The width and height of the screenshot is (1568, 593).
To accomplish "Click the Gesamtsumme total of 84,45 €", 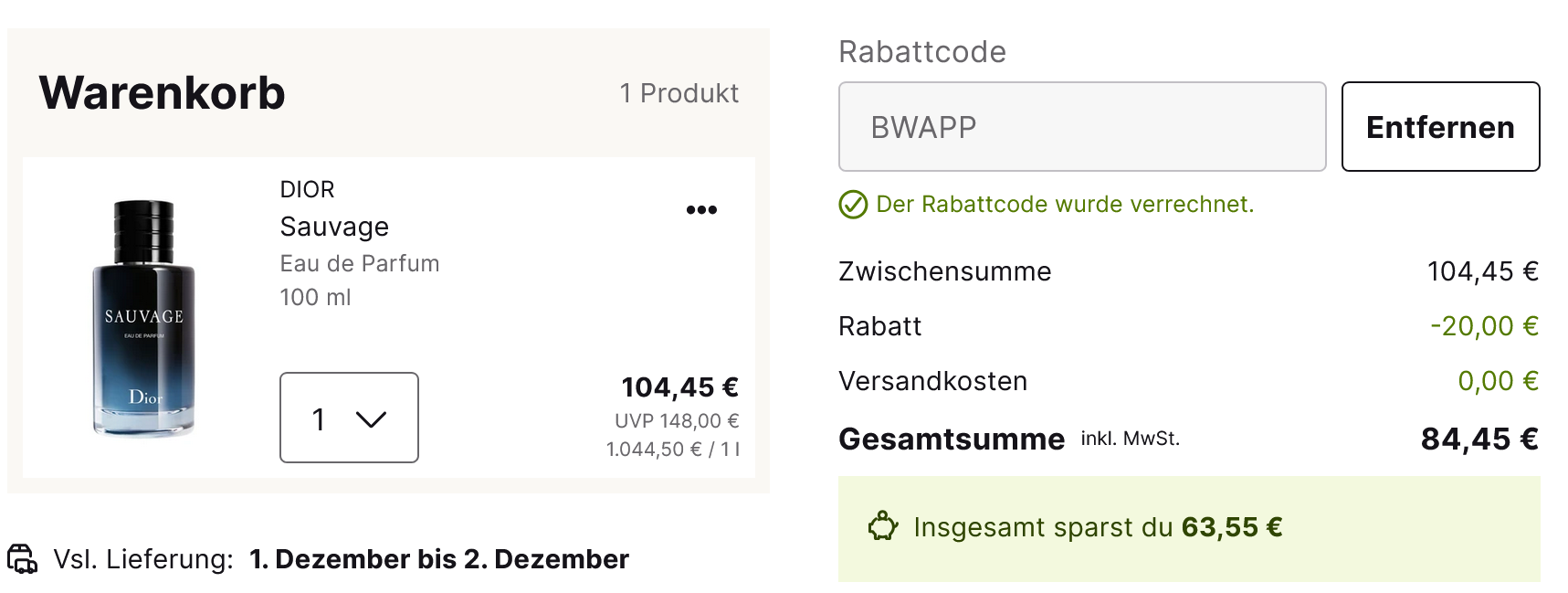I will [1479, 439].
